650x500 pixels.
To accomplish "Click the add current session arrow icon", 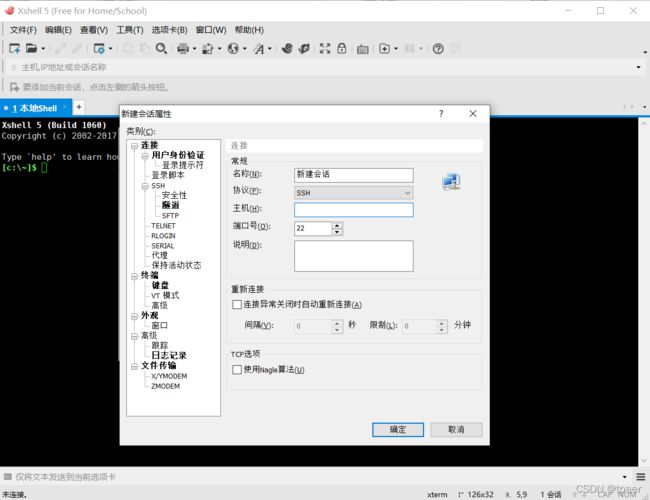I will [14, 87].
